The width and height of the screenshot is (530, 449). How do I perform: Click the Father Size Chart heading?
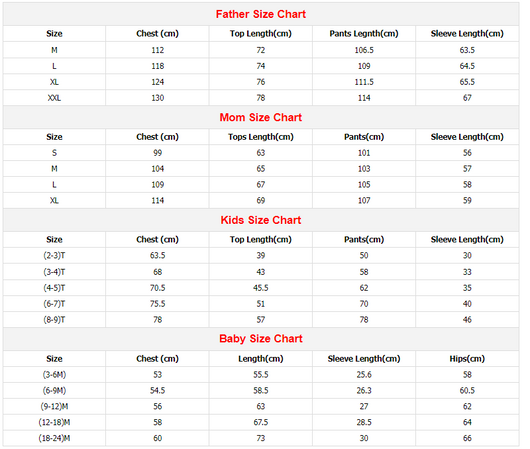(261, 14)
